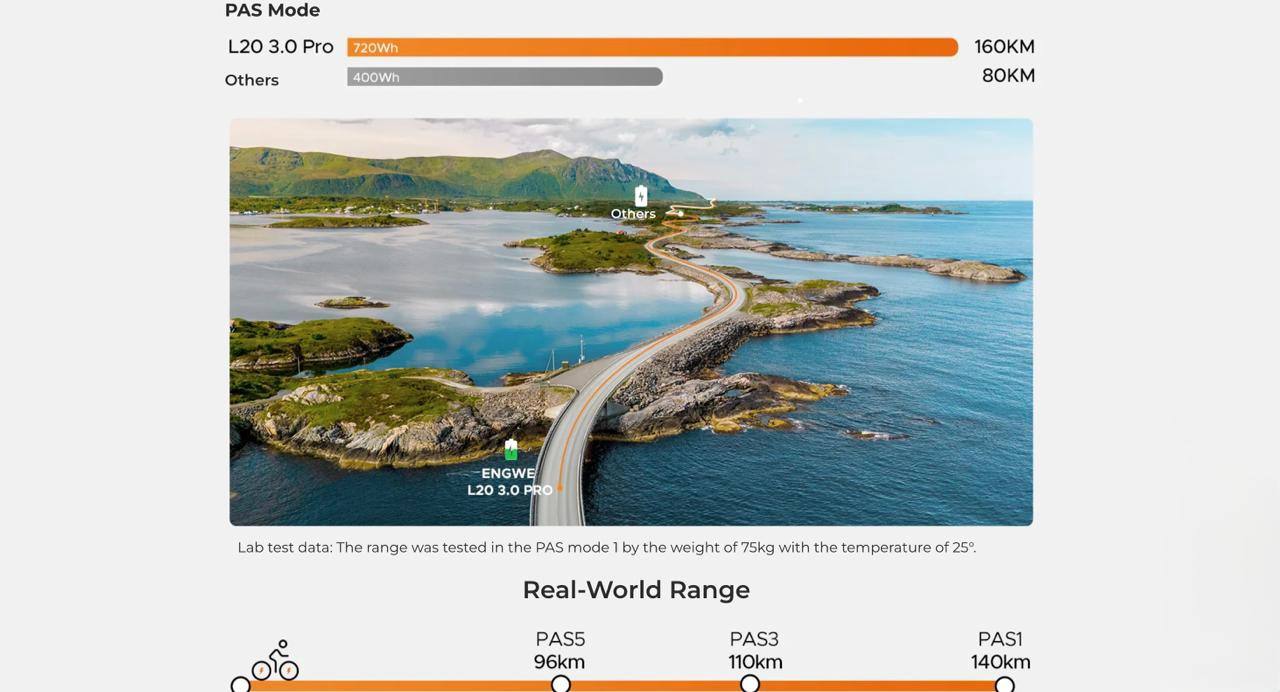1280x692 pixels.
Task: Click the white Others battery icon
Action: click(x=641, y=195)
